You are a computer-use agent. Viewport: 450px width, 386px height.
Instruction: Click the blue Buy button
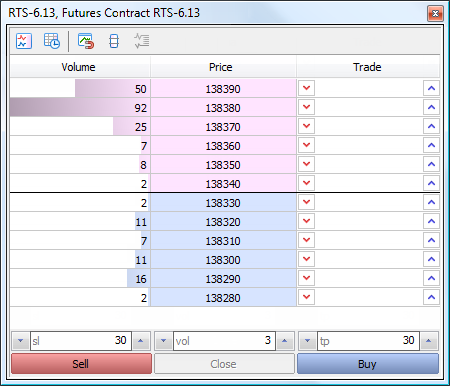[368, 364]
